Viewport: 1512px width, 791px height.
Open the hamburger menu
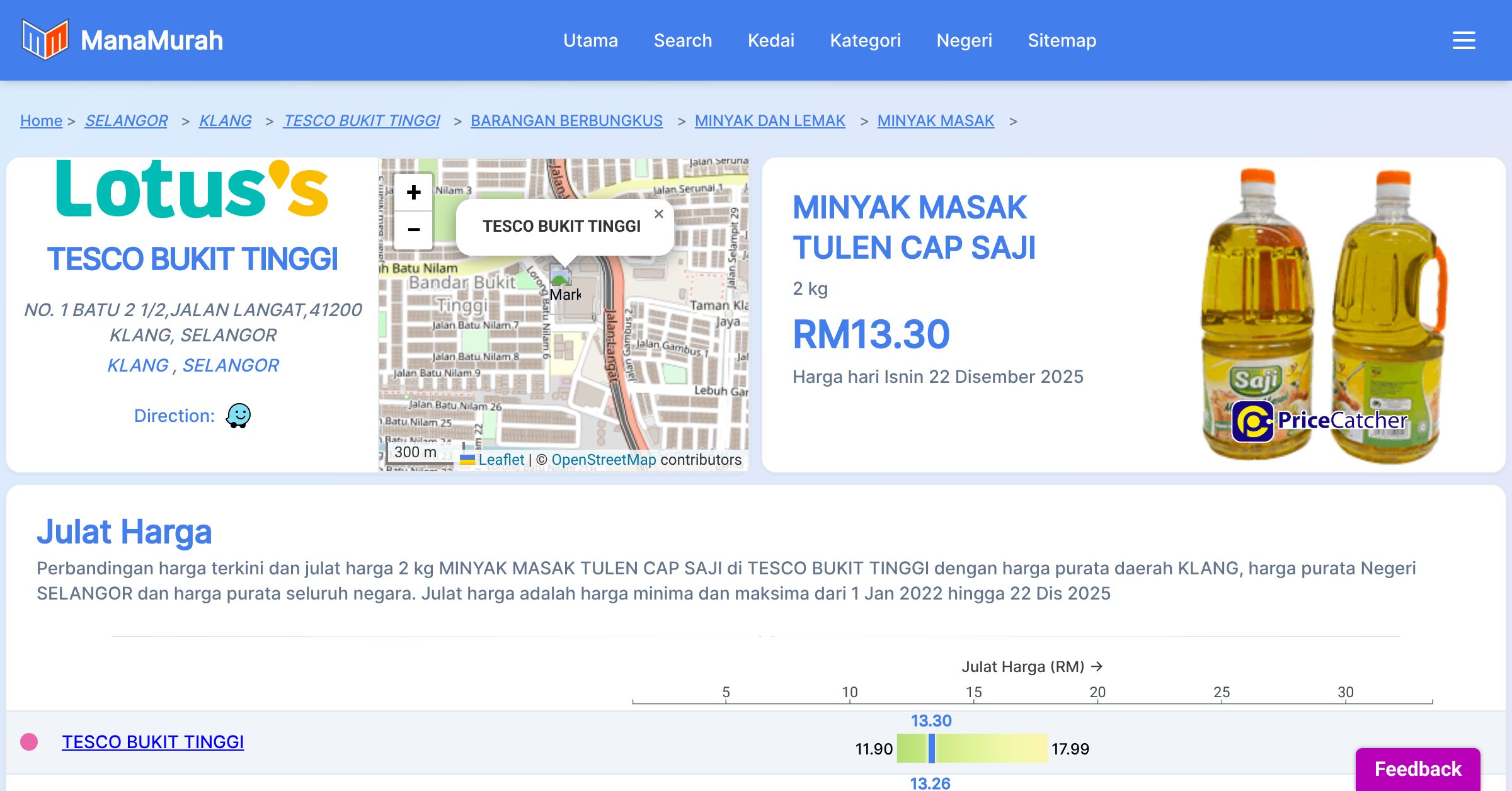pyautogui.click(x=1463, y=40)
